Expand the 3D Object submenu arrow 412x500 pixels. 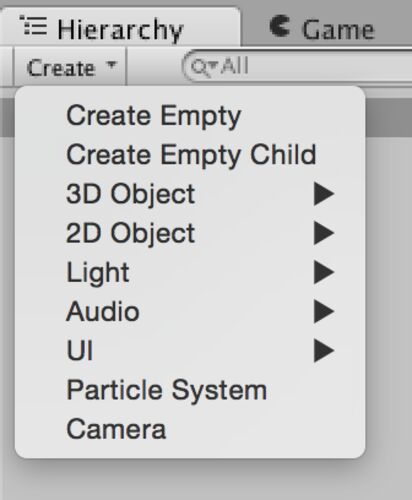point(324,194)
